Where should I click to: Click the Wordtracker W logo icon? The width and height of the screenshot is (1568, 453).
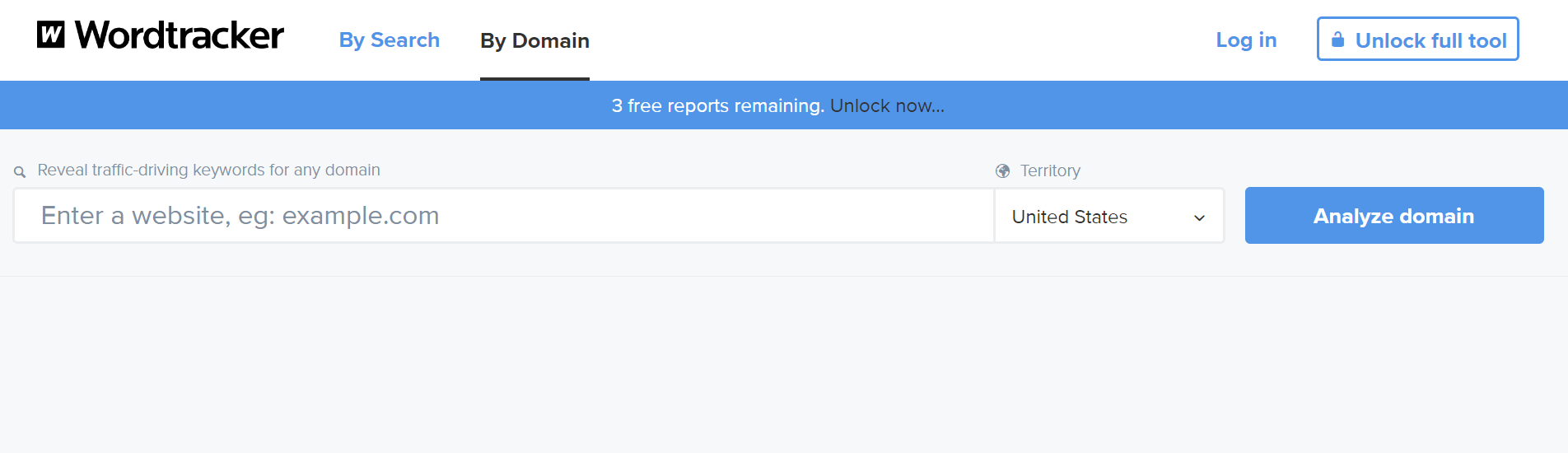50,35
